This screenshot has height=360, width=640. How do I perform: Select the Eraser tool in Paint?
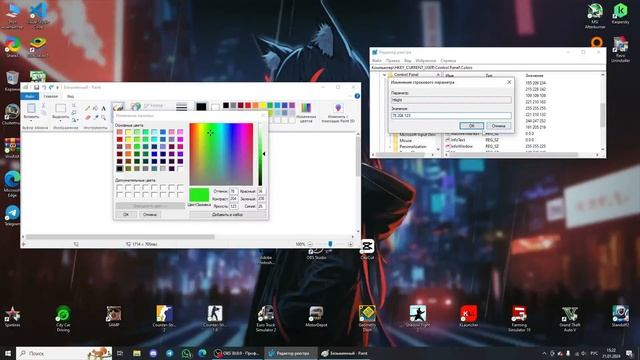tap(87, 118)
